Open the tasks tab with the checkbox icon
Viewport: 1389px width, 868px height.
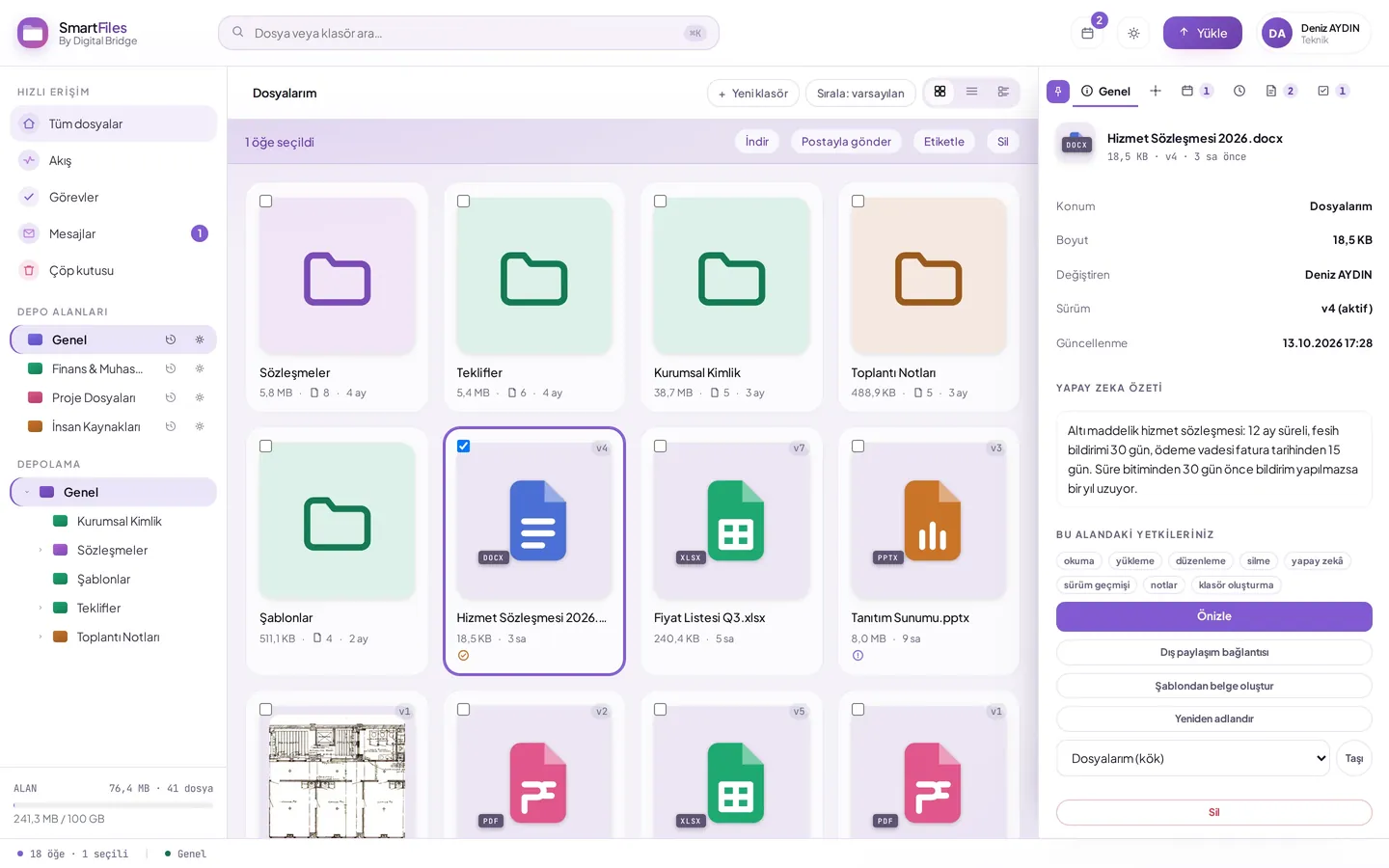click(x=1333, y=91)
